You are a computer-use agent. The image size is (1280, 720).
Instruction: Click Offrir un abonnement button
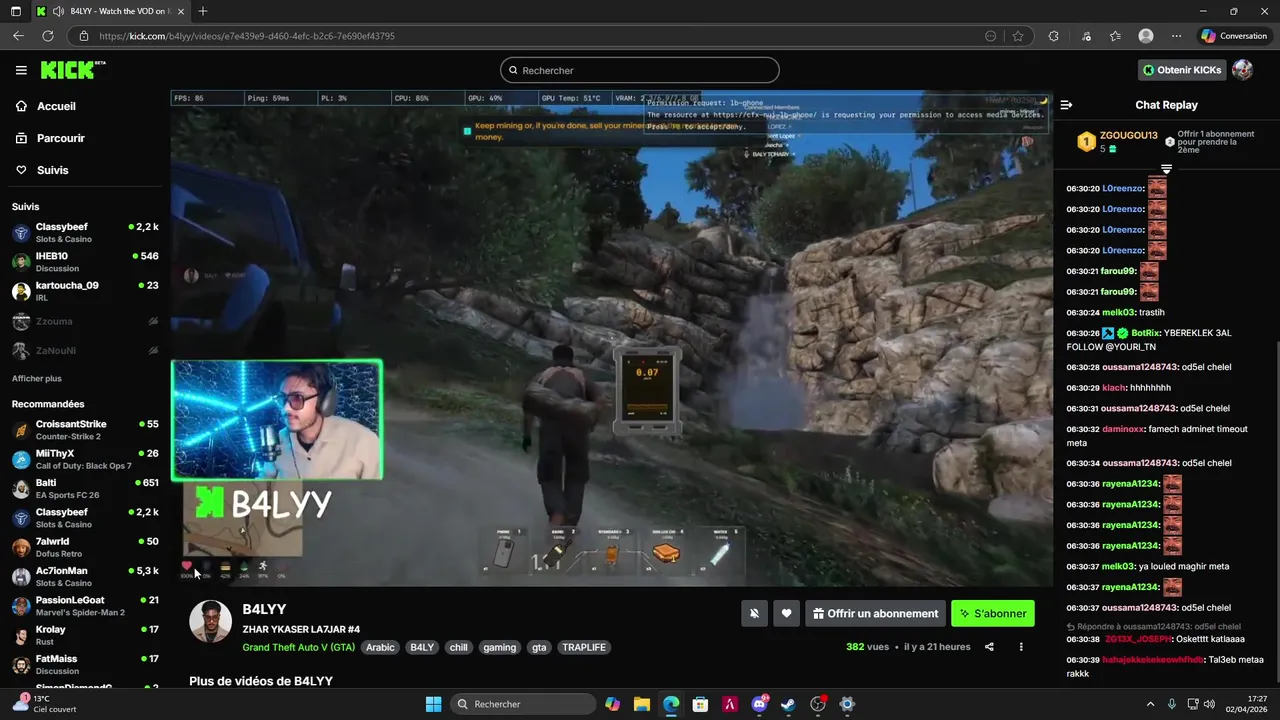[x=875, y=614]
